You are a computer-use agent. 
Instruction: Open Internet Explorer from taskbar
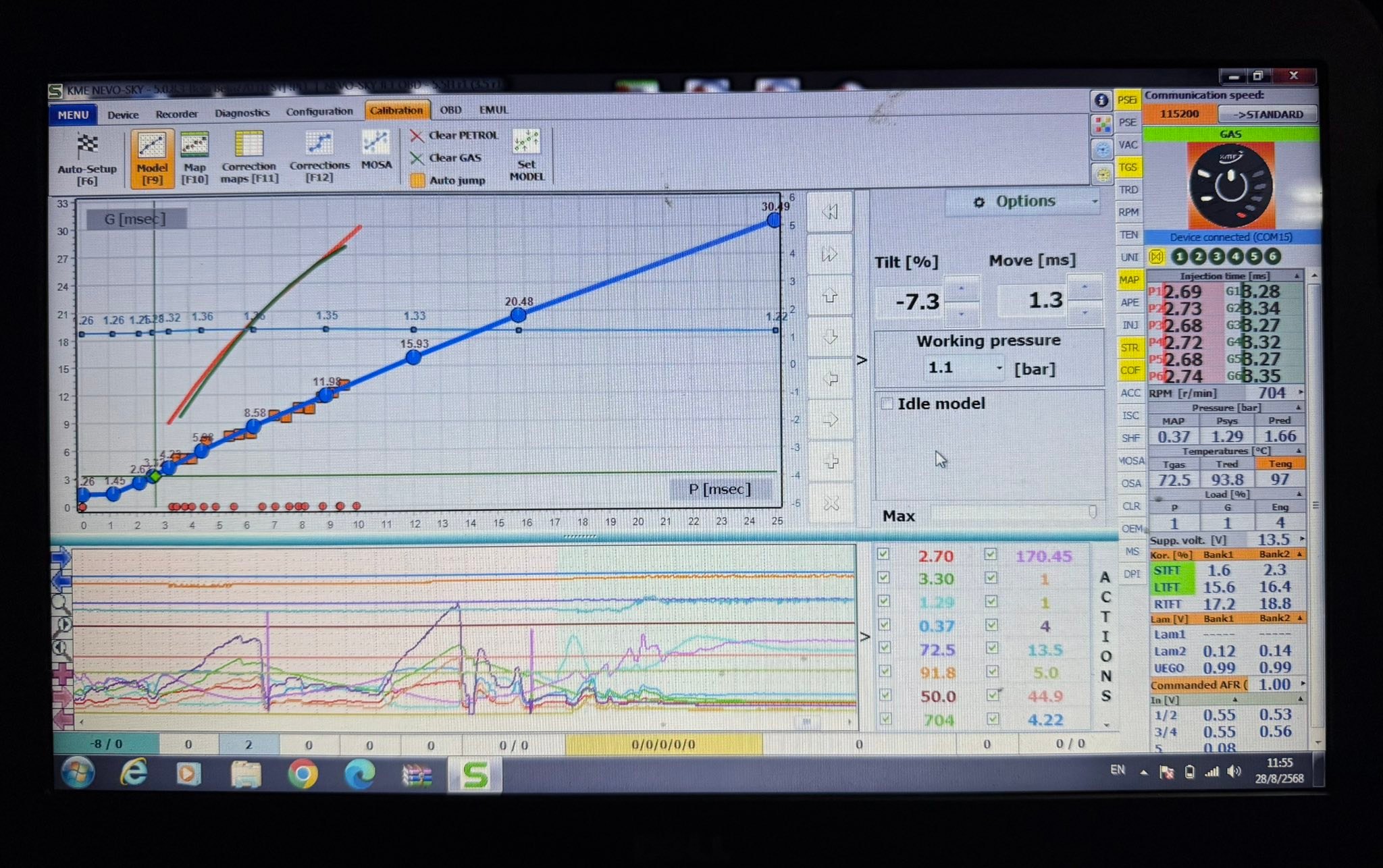point(134,774)
